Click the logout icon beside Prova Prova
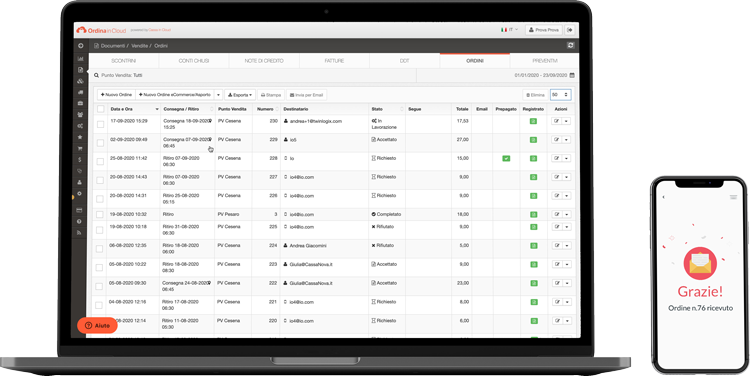Viewport: 750px width, 376px height. pyautogui.click(x=570, y=30)
